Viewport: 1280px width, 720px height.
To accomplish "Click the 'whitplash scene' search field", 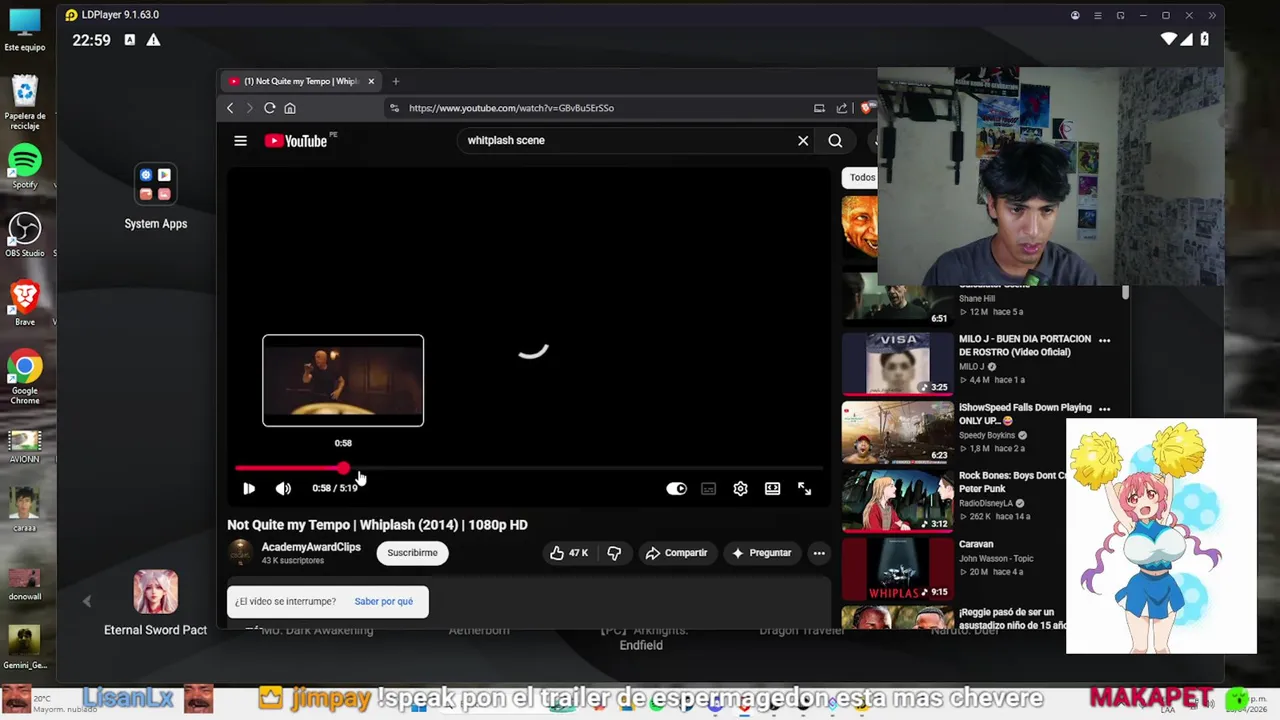I will click(x=626, y=141).
